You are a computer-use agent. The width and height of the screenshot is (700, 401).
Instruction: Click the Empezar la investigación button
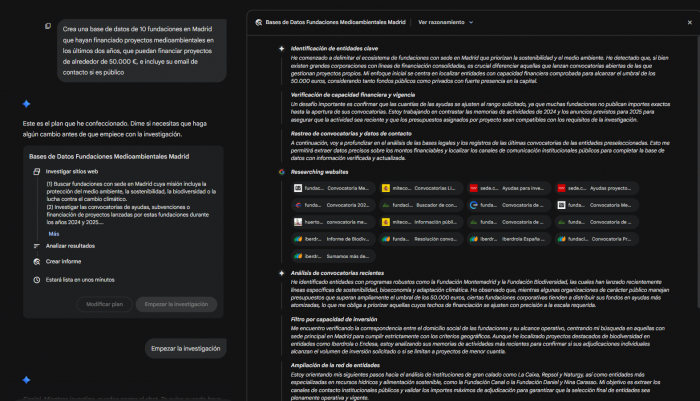(x=175, y=304)
